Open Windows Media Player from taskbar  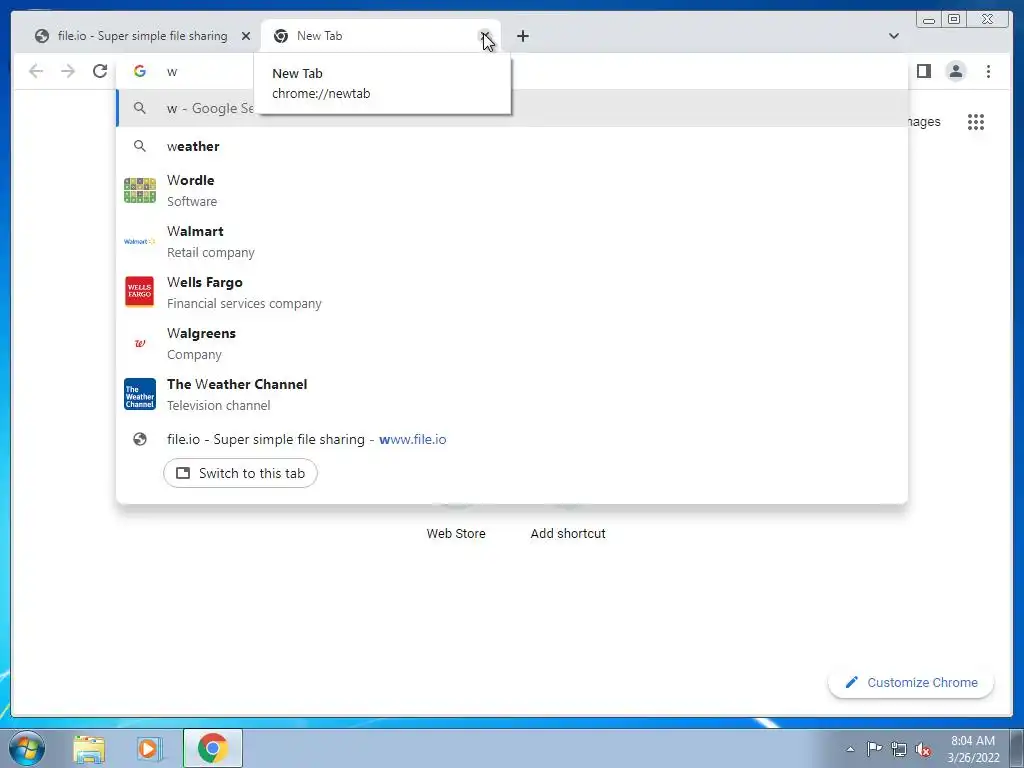pos(150,749)
